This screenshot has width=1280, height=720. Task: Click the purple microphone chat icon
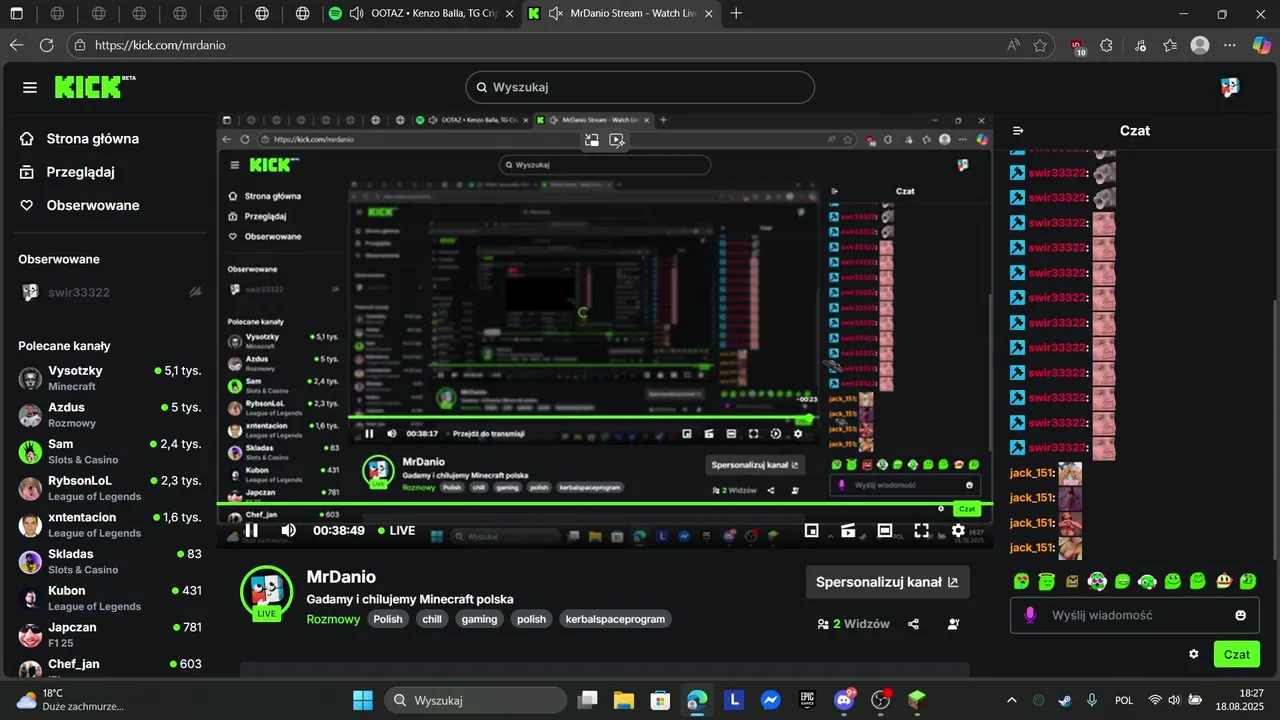(1030, 615)
